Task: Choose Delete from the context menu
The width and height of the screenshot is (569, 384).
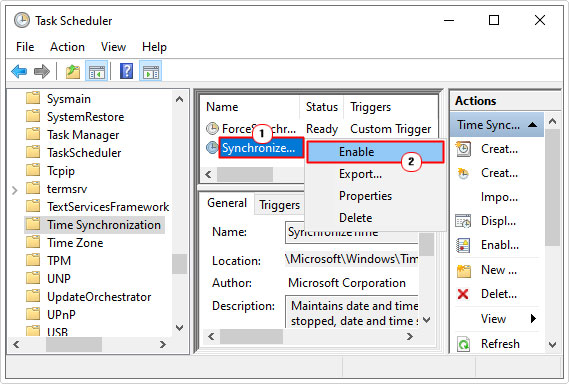Action: [375, 218]
